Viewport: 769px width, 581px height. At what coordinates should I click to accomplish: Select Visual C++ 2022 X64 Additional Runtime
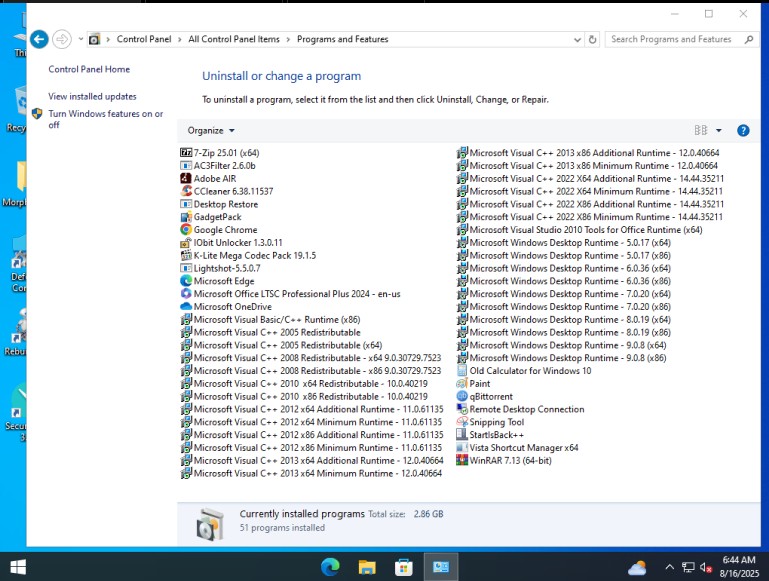590,178
